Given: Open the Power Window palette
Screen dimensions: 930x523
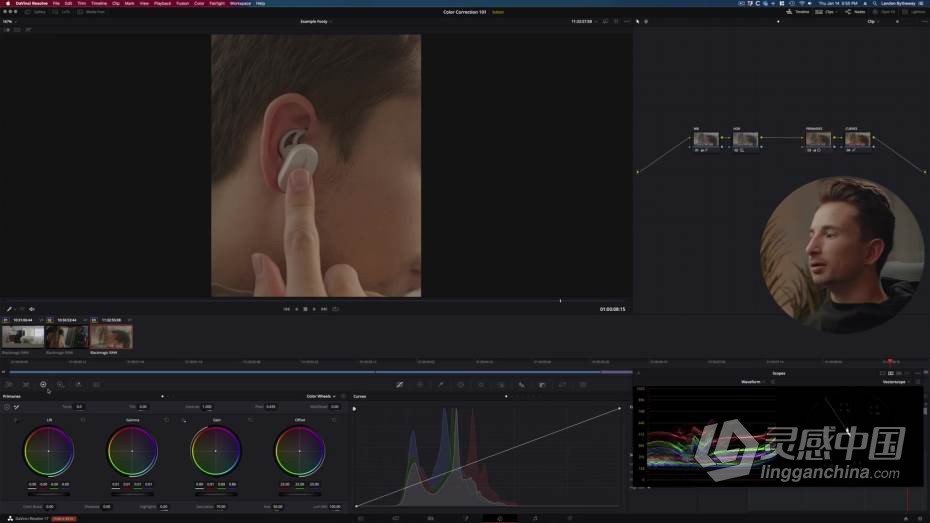Looking at the screenshot, I should 460,384.
